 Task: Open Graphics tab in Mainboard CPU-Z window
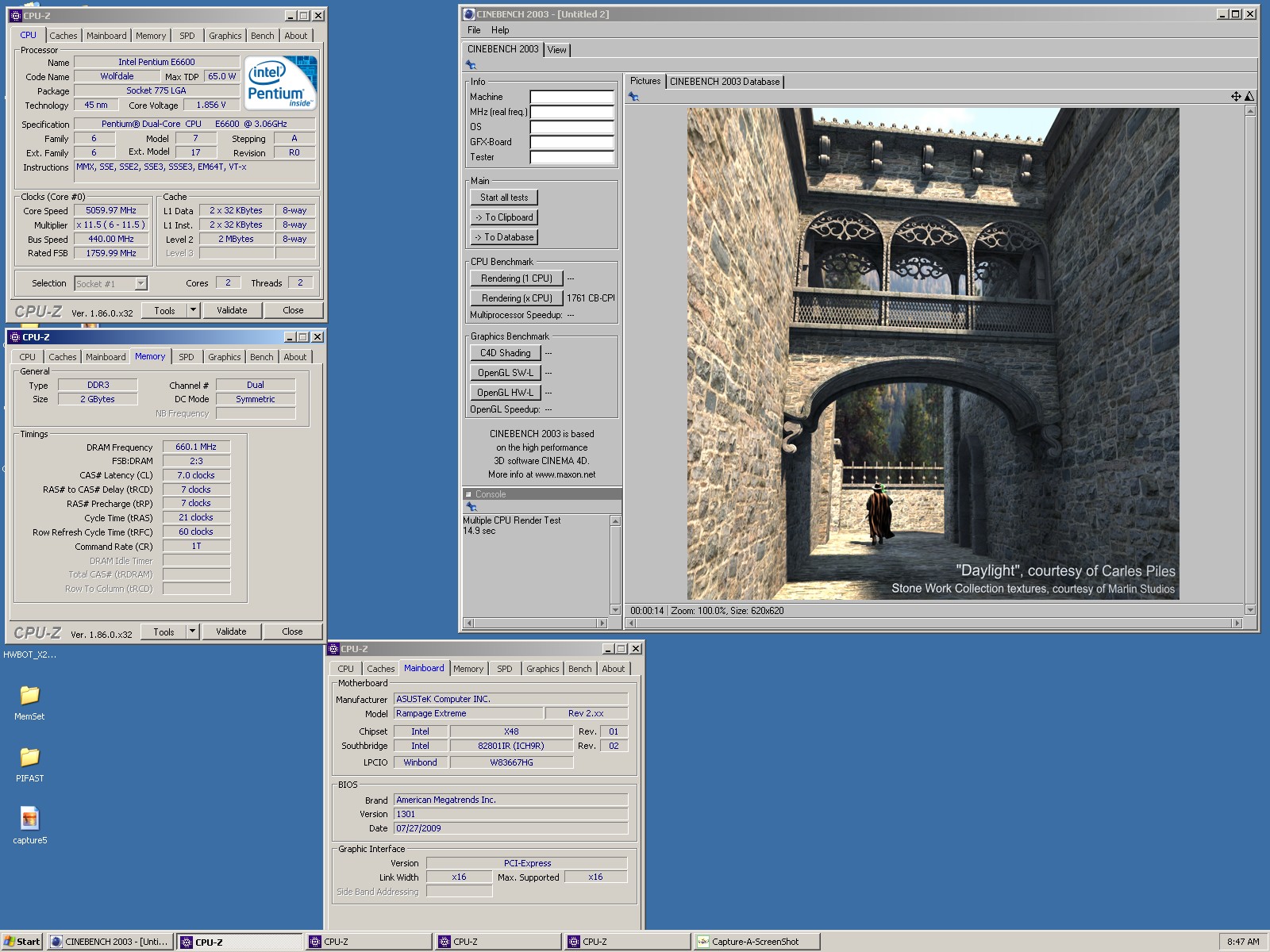tap(543, 669)
